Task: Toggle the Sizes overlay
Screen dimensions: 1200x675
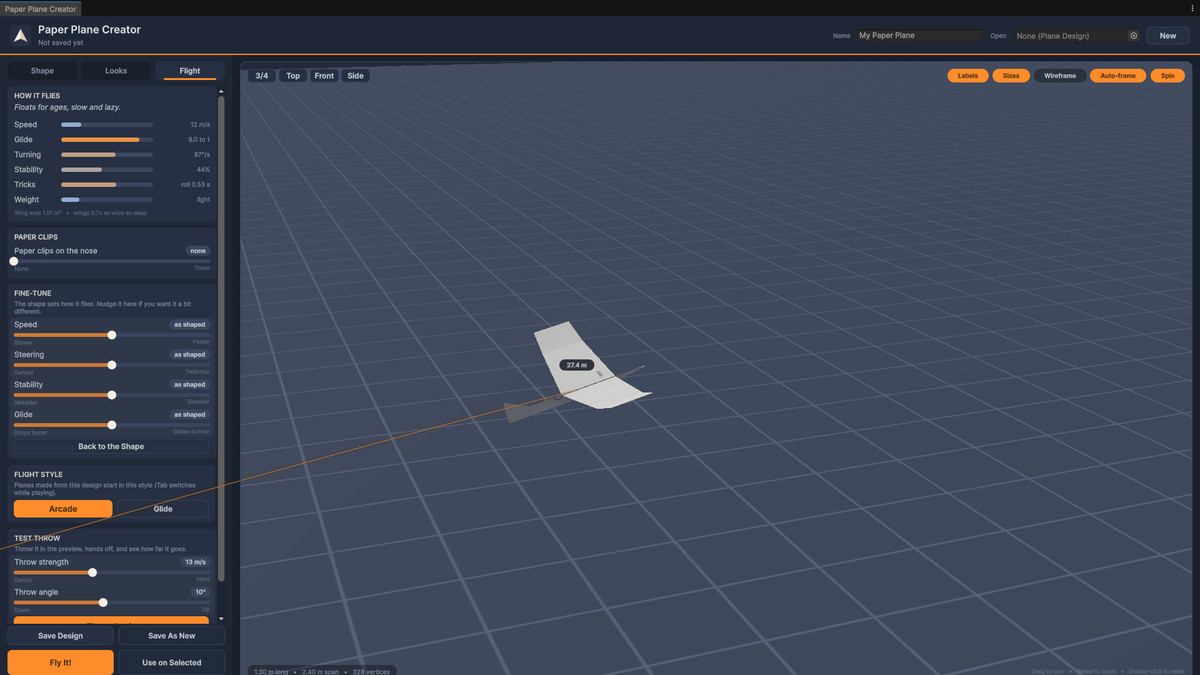Action: click(1011, 76)
